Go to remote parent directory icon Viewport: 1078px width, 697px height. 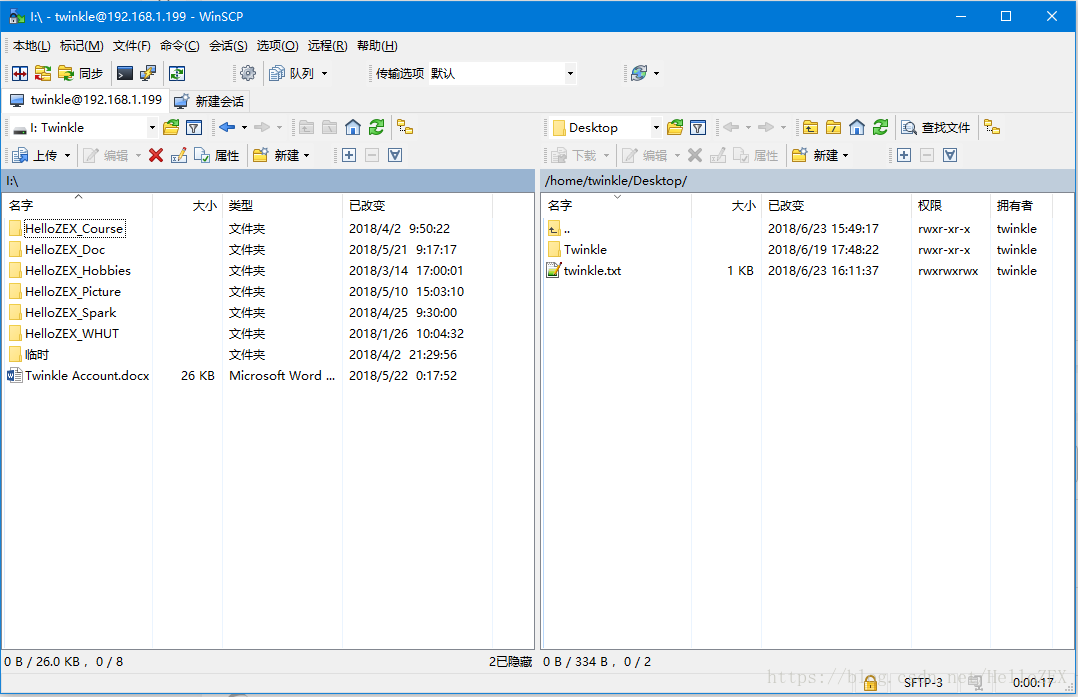pos(811,128)
